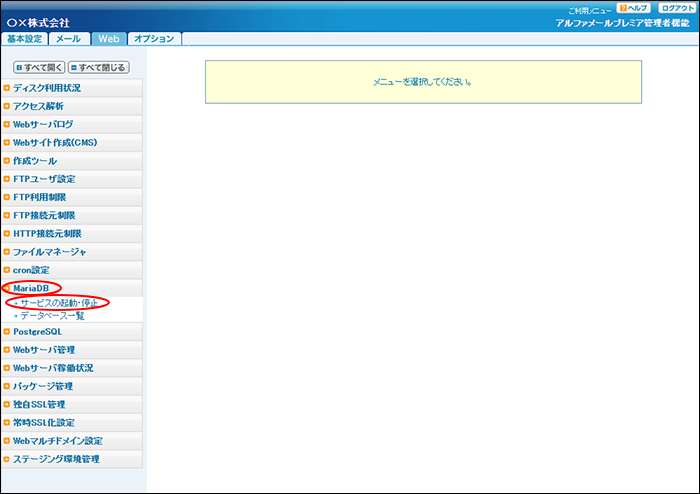Expand the Webサイト作成(CMS) section
700x494 pixels.
tap(55, 143)
